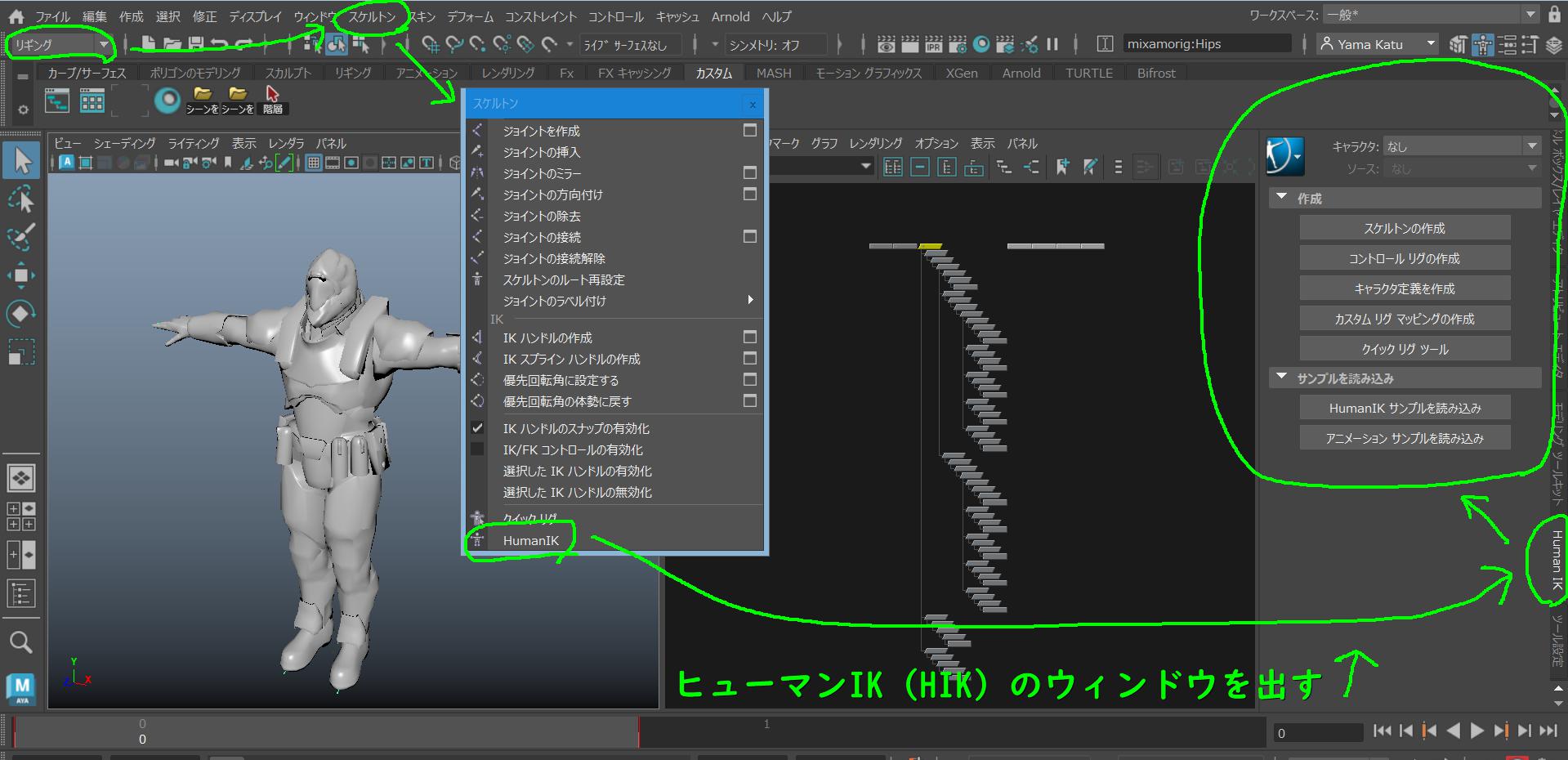Click the save scene floppy icon
Screen dimensions: 1568x760
(196, 44)
